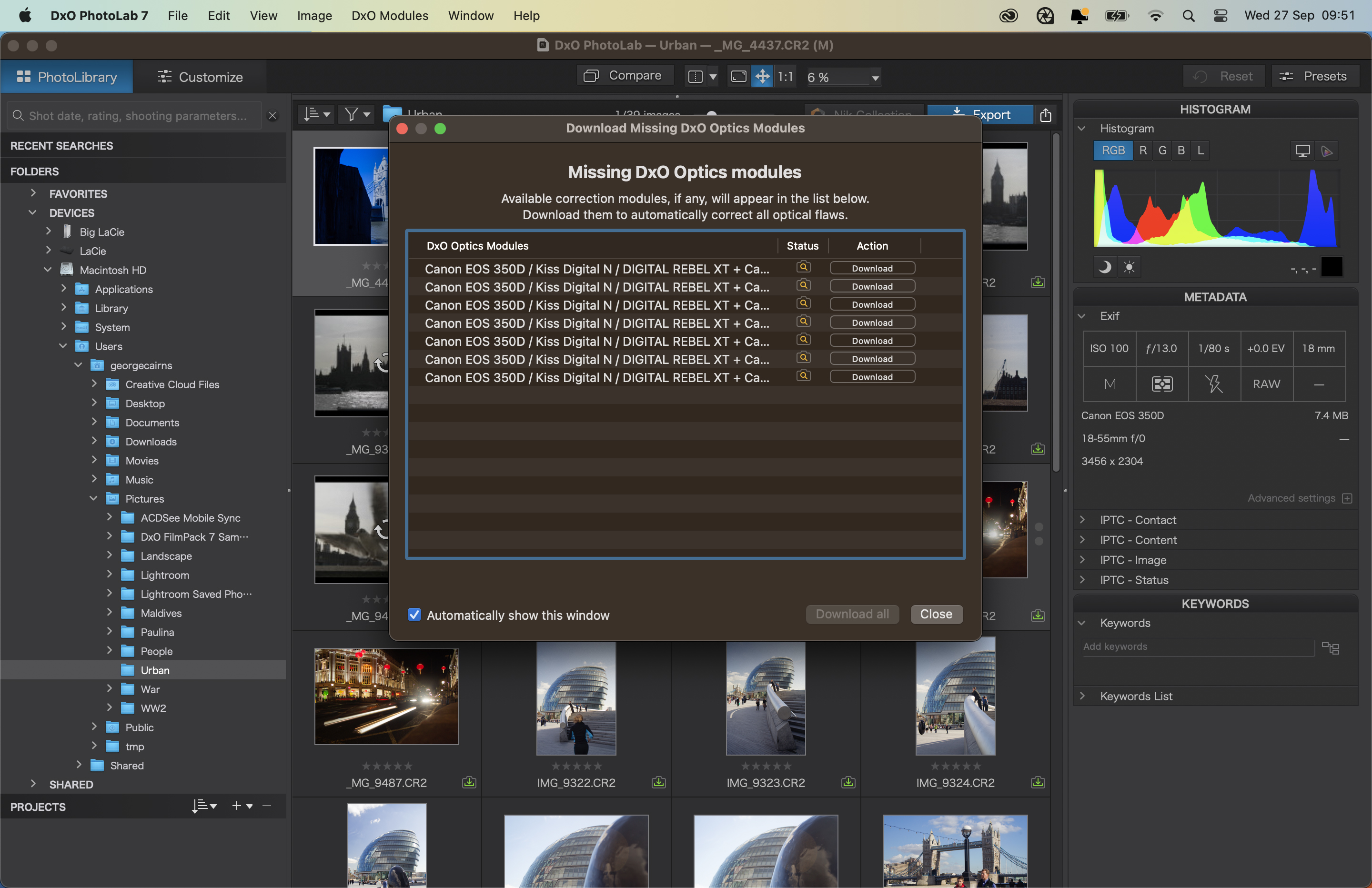Click the Advanced settings plus icon
The height and width of the screenshot is (888, 1372).
coord(1347,498)
